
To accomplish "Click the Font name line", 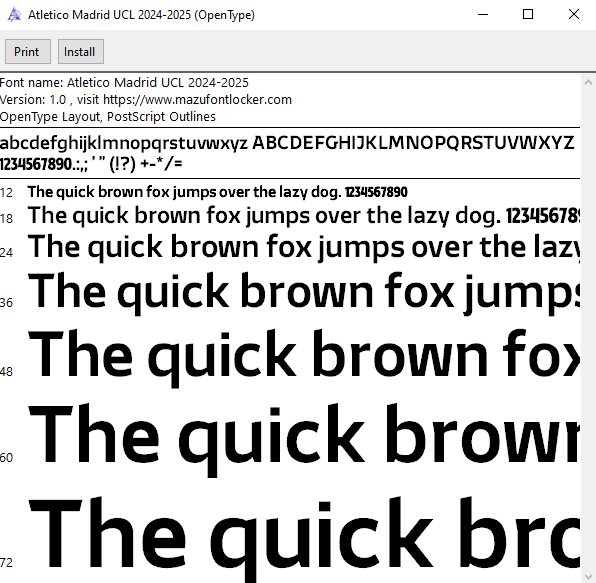I will pos(124,82).
